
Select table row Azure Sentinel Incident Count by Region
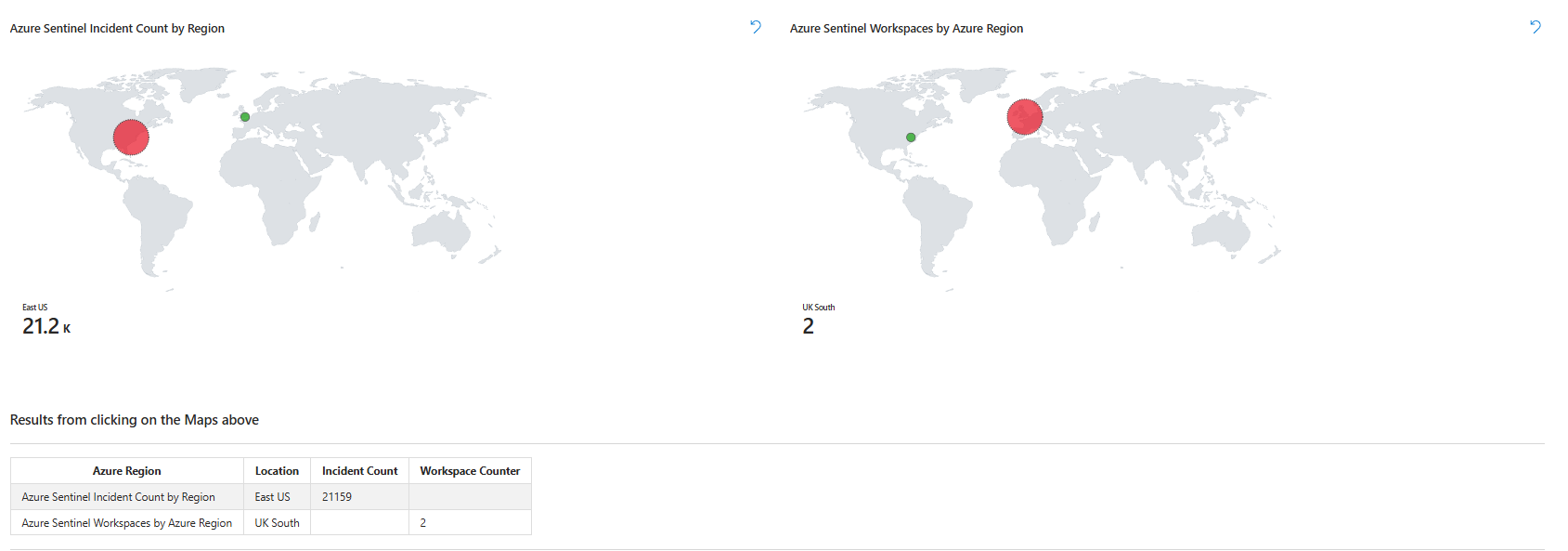[119, 497]
